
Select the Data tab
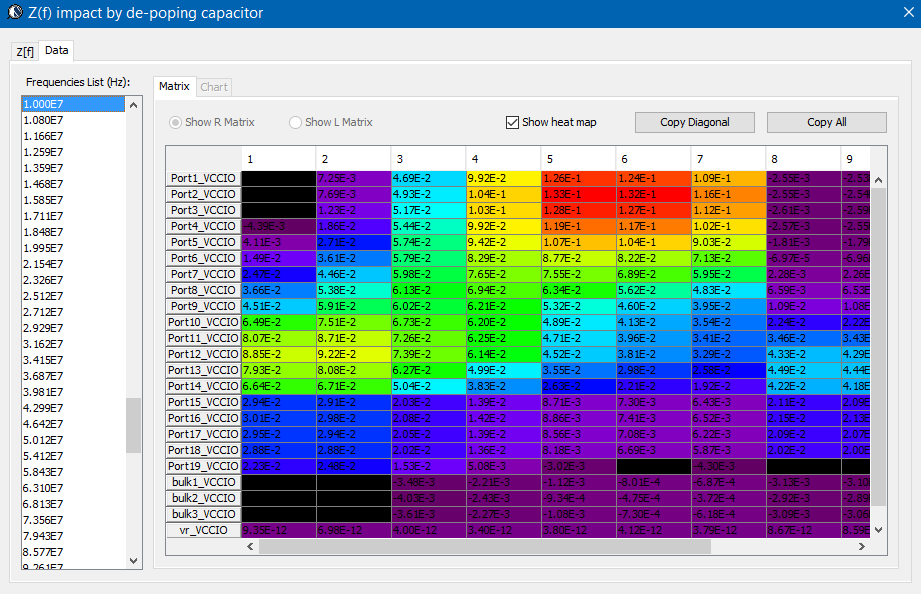(57, 50)
